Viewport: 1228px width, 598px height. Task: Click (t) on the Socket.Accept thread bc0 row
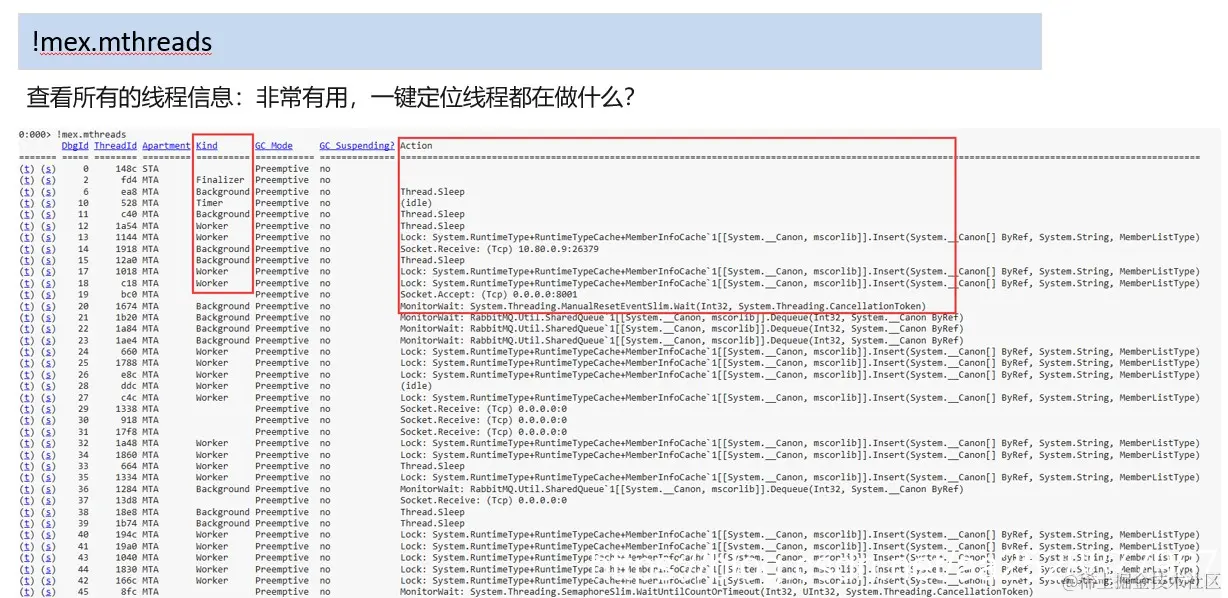click(27, 295)
